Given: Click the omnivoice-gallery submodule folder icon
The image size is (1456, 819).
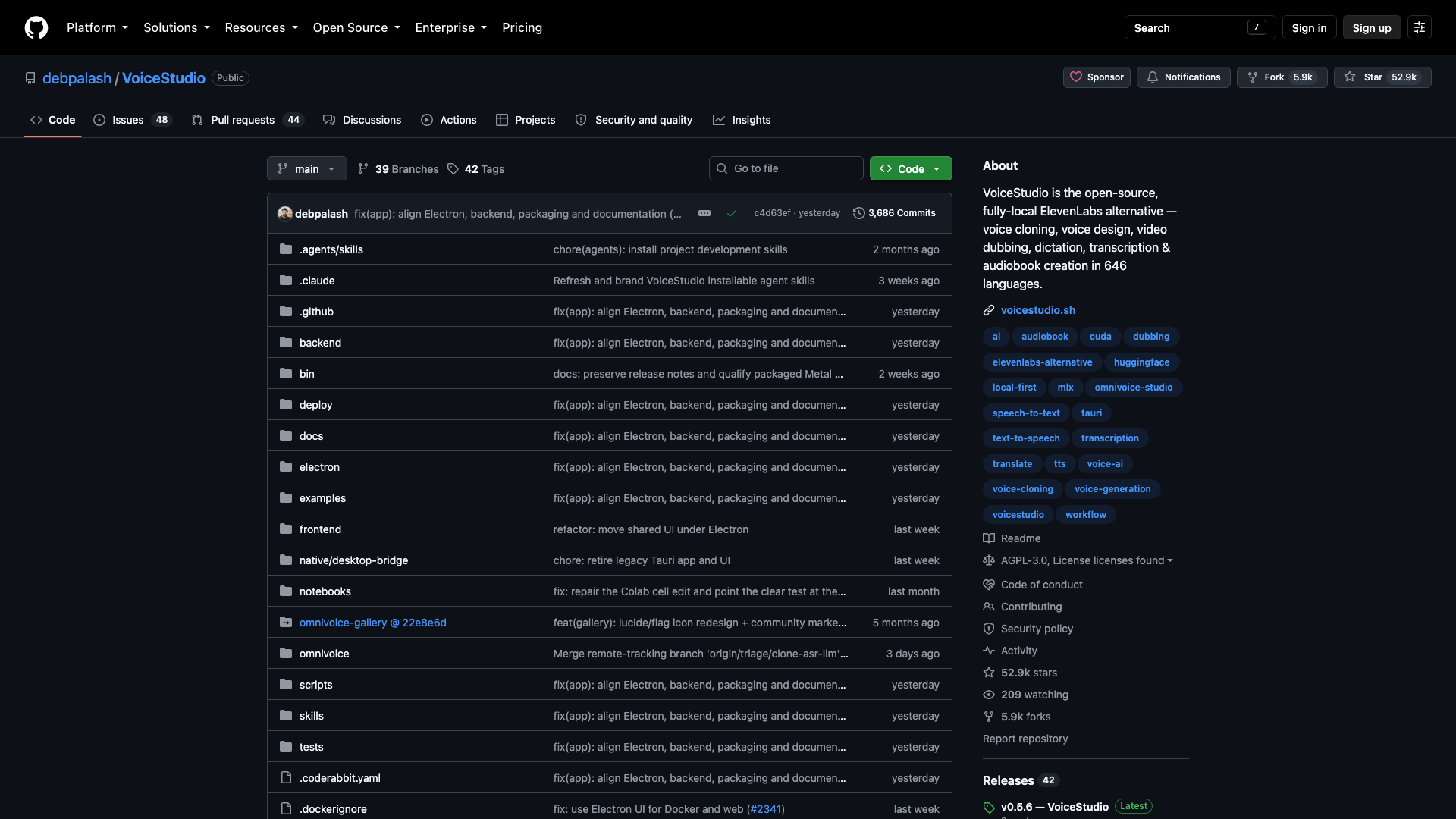Looking at the screenshot, I should point(286,622).
